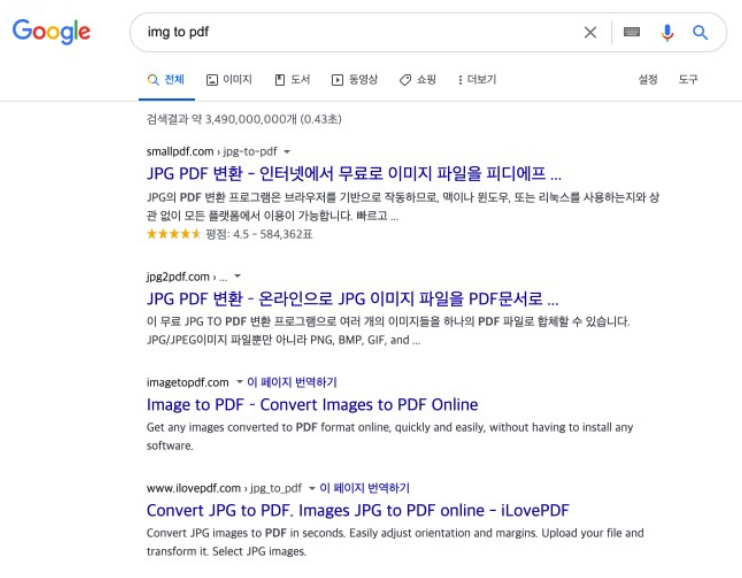
Task: Open the 더보기 menu
Action: point(477,80)
